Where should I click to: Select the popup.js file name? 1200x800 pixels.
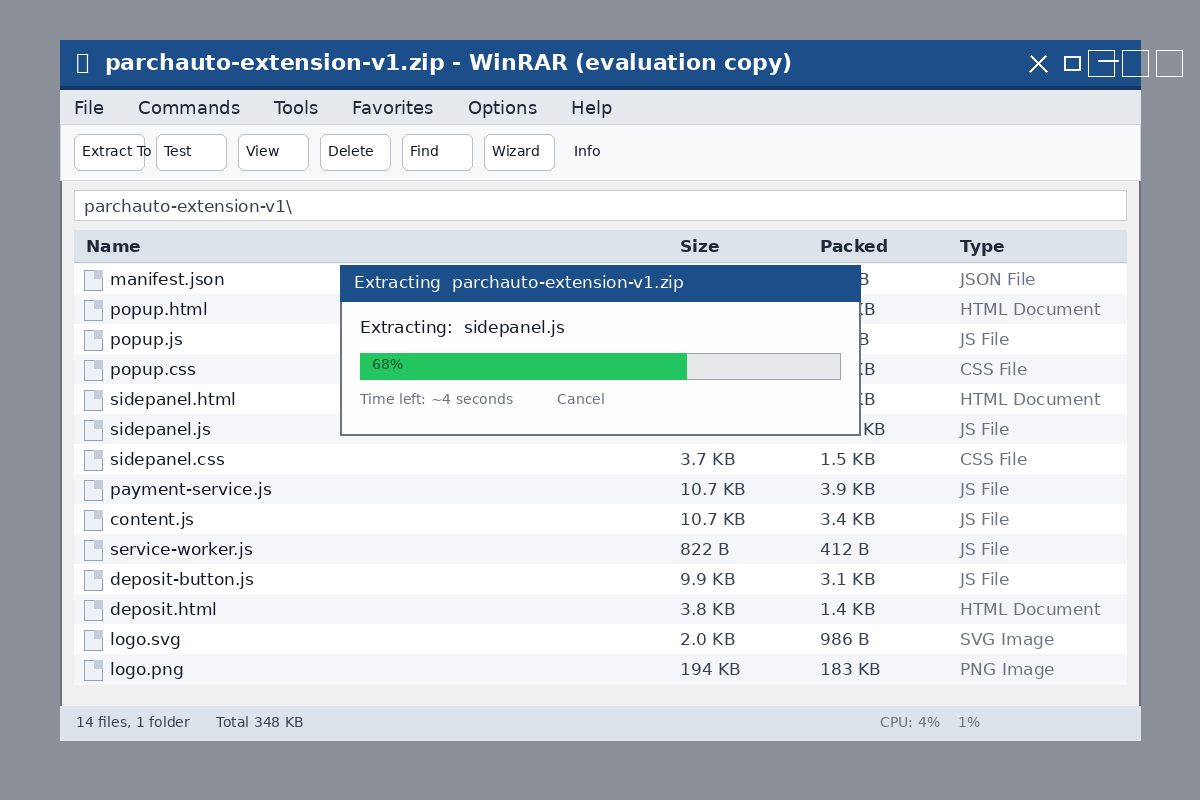tap(146, 340)
